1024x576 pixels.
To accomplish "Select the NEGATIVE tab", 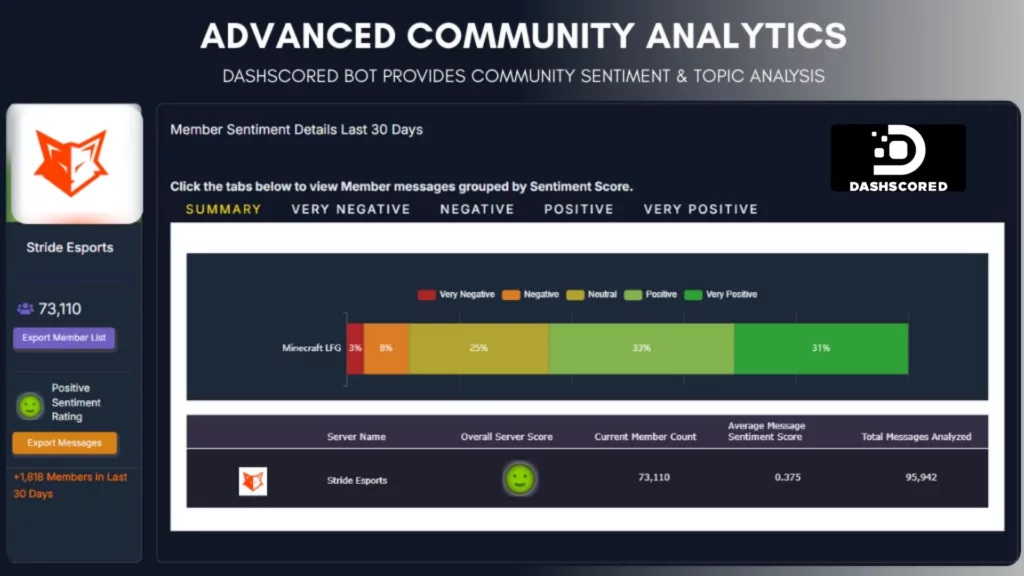I will point(477,209).
